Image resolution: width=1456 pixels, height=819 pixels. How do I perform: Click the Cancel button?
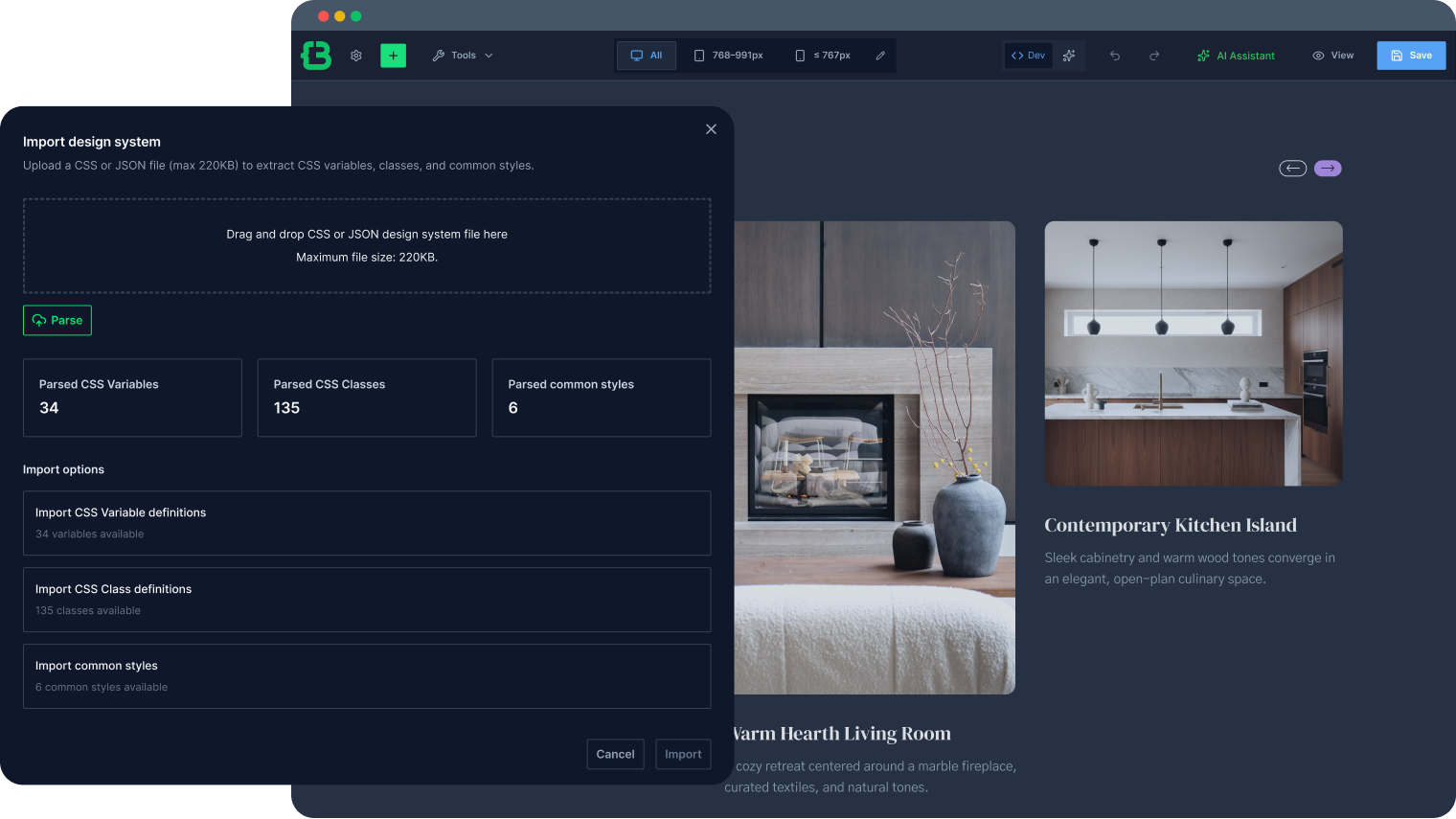tap(615, 754)
